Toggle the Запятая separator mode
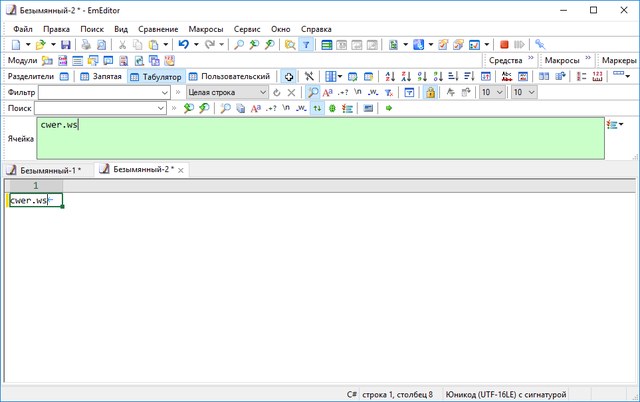Image resolution: width=640 pixels, height=402 pixels. tap(100, 76)
